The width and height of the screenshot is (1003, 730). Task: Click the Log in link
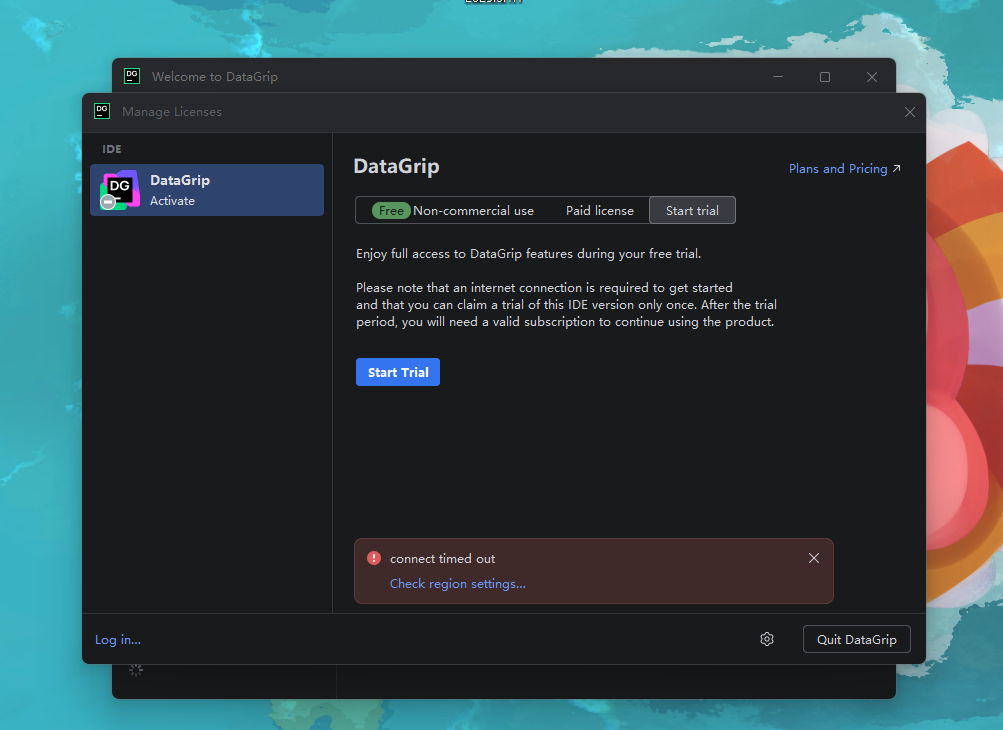click(118, 640)
